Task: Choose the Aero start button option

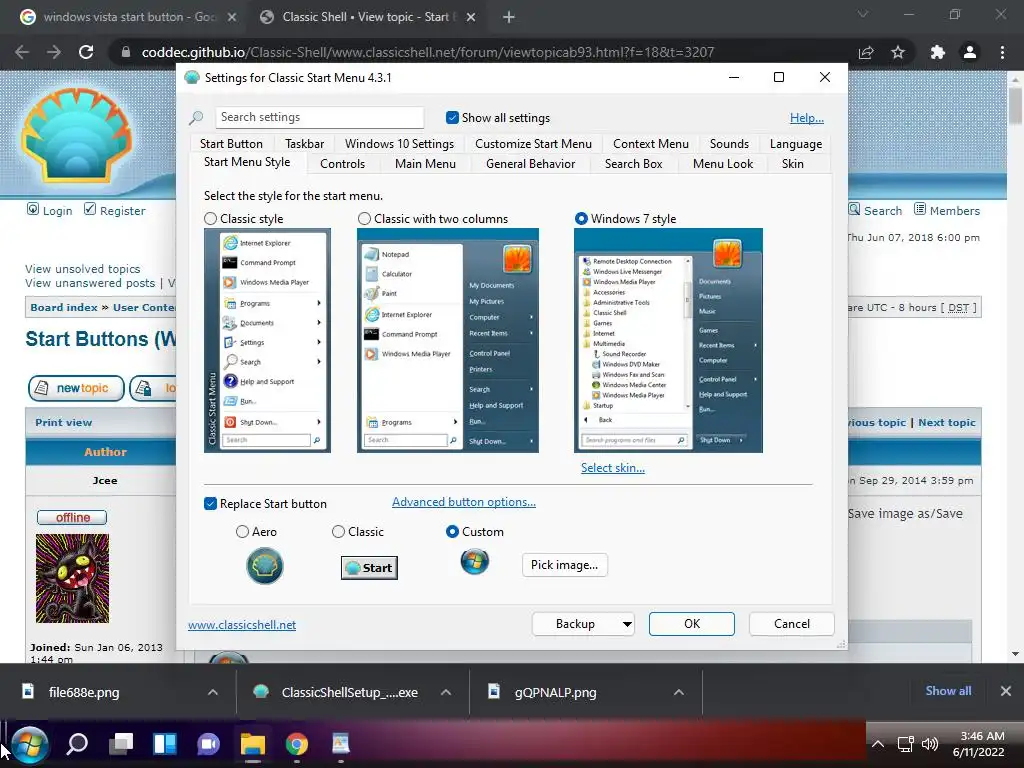Action: pyautogui.click(x=242, y=532)
